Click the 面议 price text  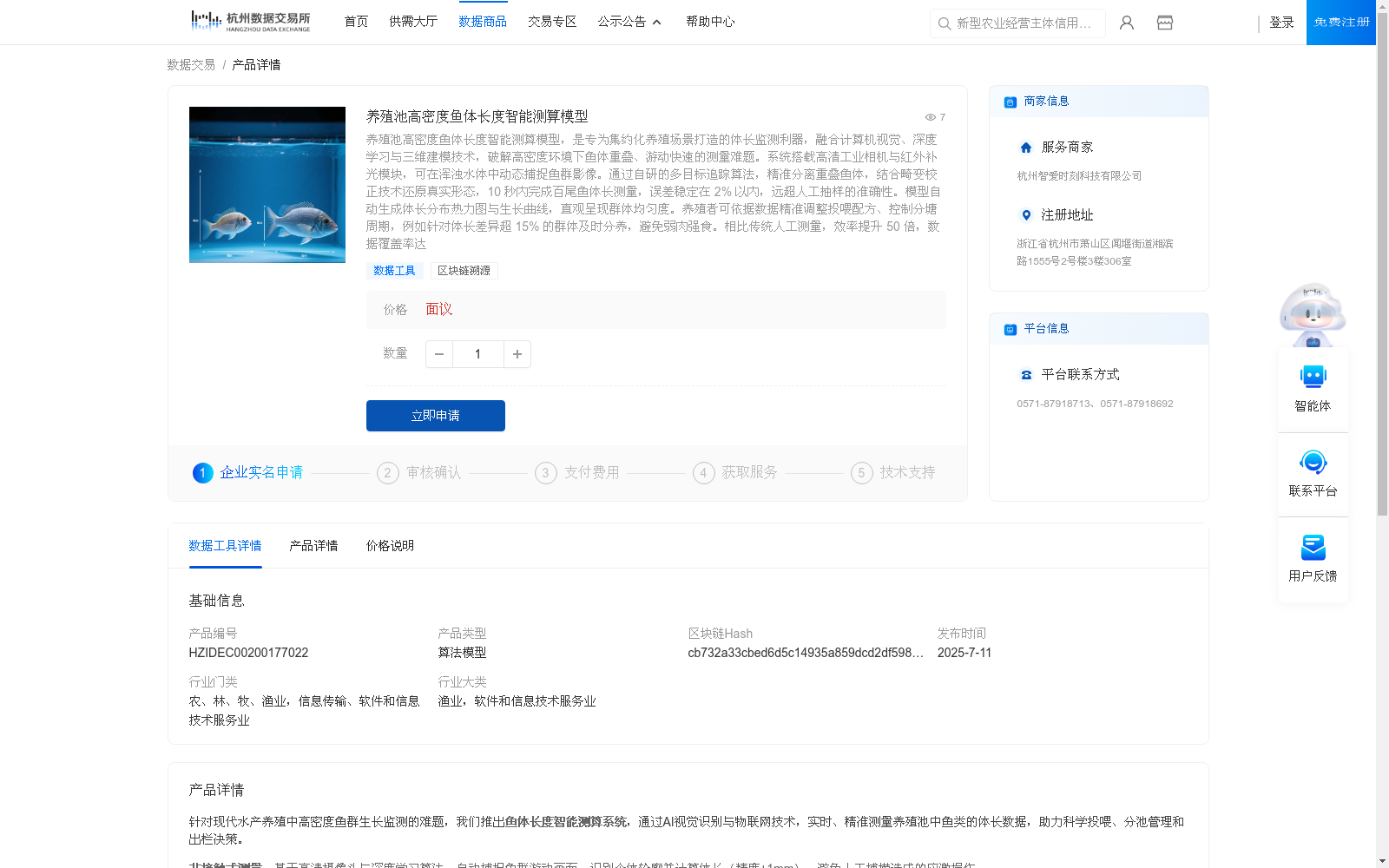tap(439, 309)
